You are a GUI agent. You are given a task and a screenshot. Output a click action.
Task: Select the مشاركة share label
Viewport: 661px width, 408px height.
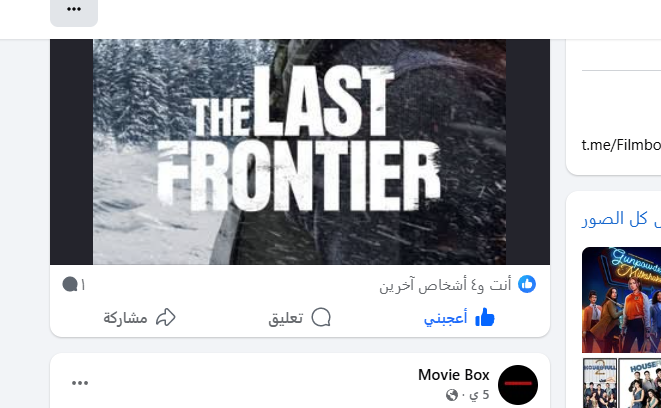click(125, 318)
